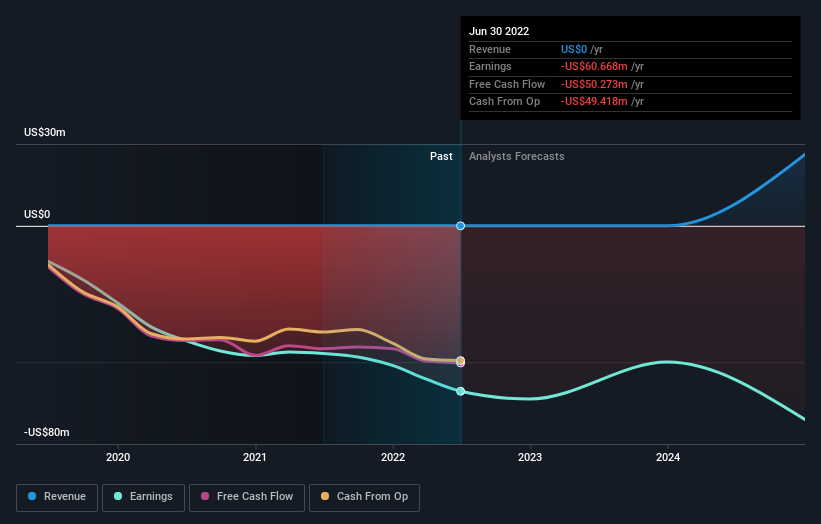Click the tooltip Free Cash Flow row label
Screen dimensions: 821x524
click(507, 84)
